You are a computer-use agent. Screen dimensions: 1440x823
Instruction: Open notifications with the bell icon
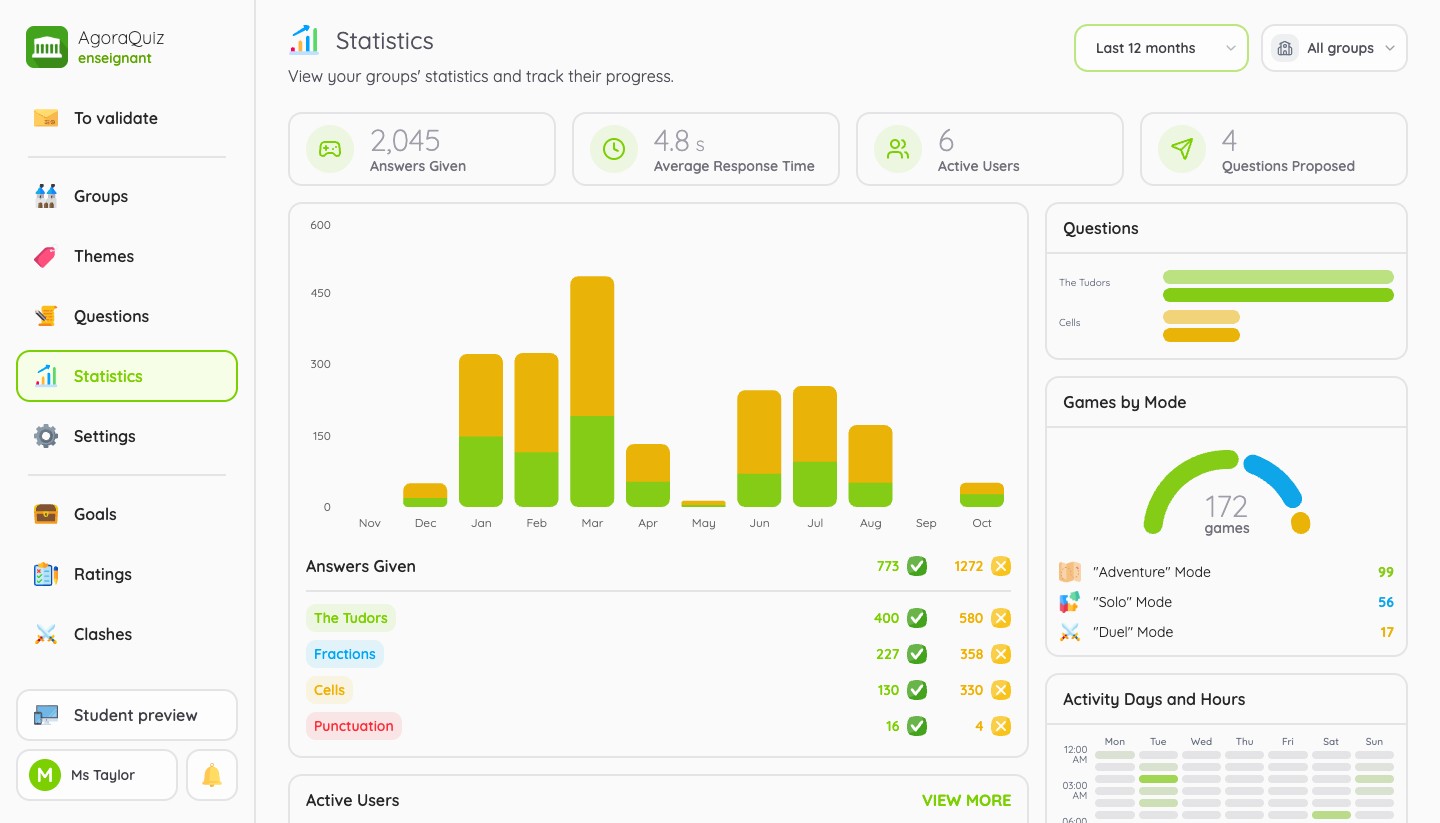click(x=212, y=775)
